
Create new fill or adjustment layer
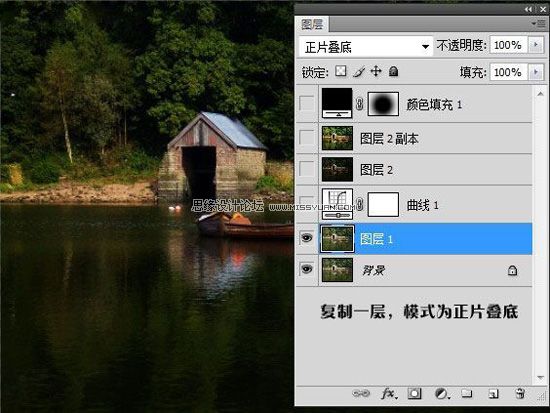point(442,394)
